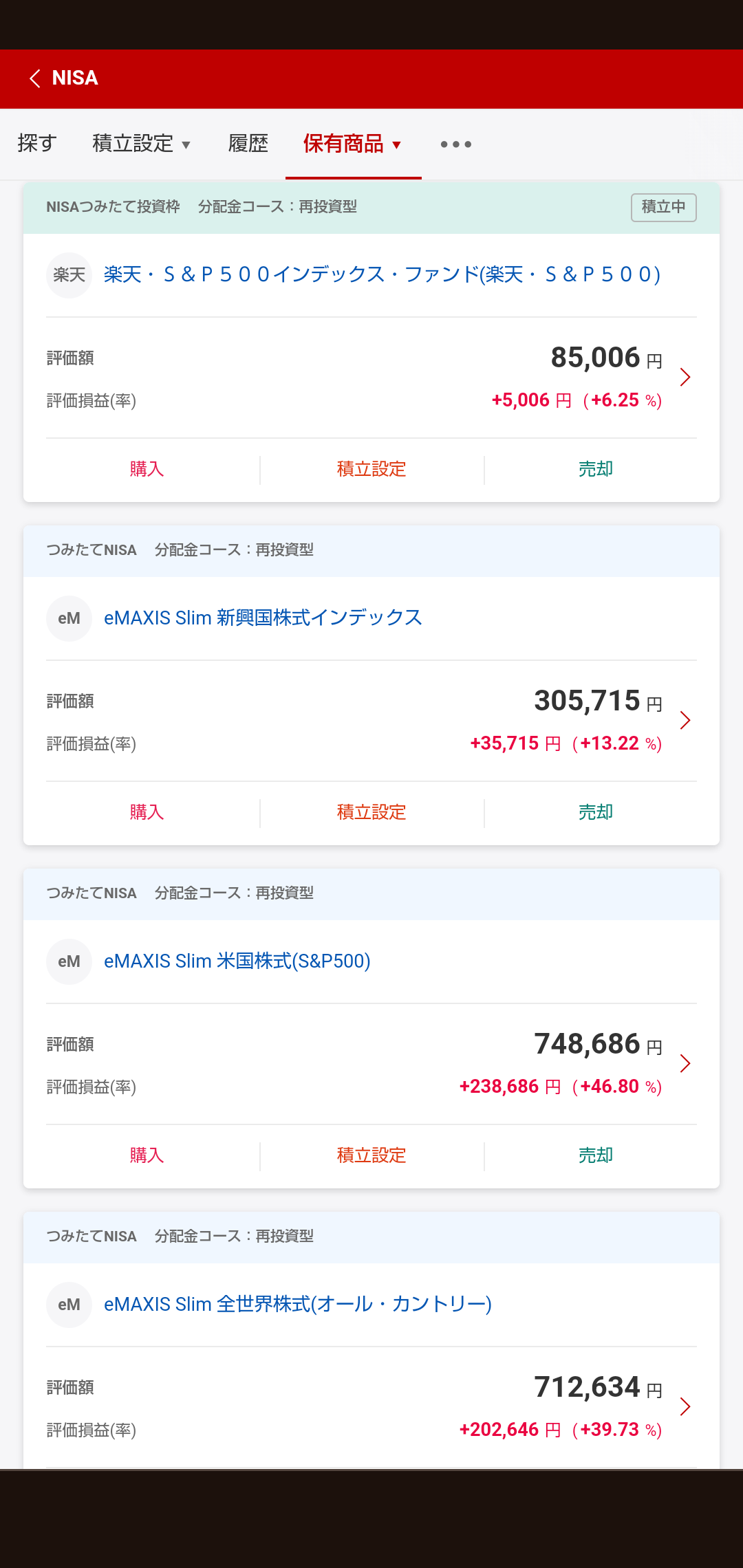Switch to the 探す tab

coord(37,144)
